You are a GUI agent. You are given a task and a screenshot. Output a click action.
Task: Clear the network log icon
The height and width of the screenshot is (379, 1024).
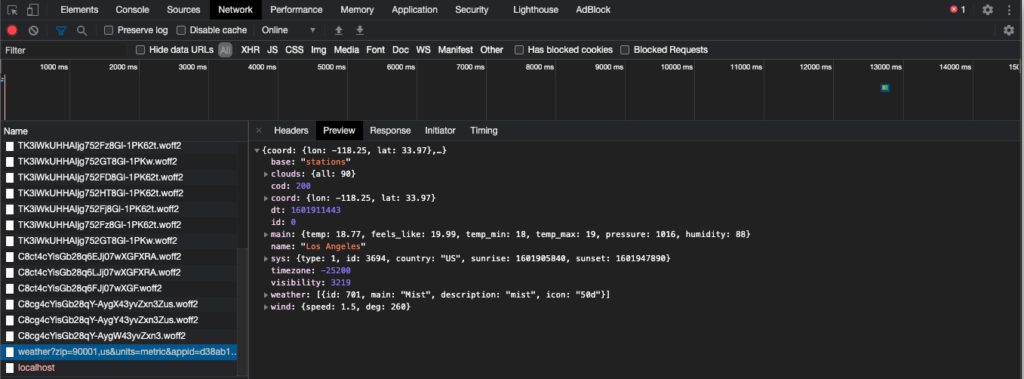[x=33, y=30]
